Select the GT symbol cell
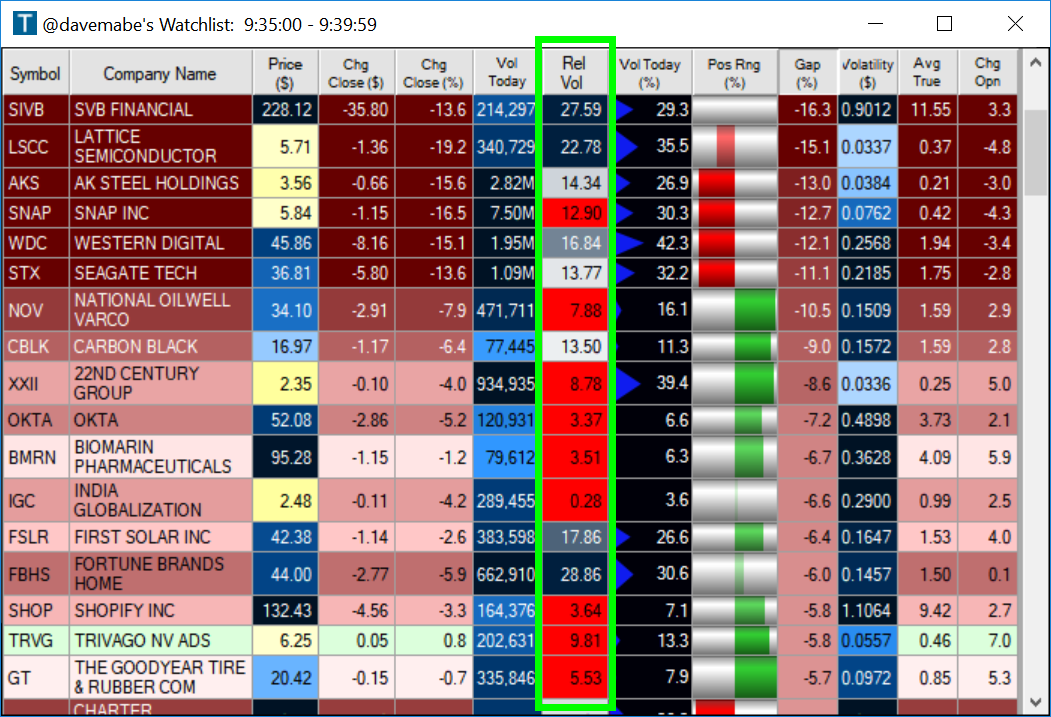1051x717 pixels. pyautogui.click(x=36, y=677)
